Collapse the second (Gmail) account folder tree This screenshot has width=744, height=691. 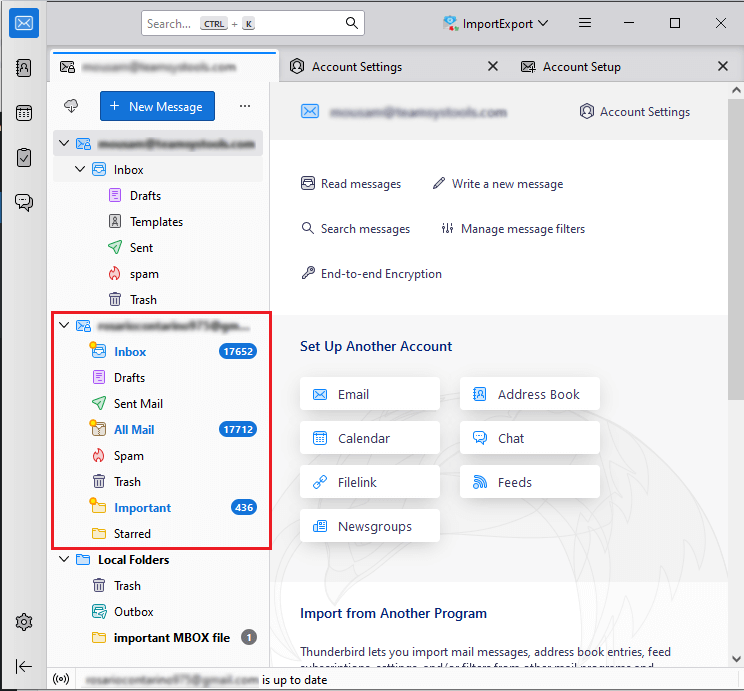point(64,325)
